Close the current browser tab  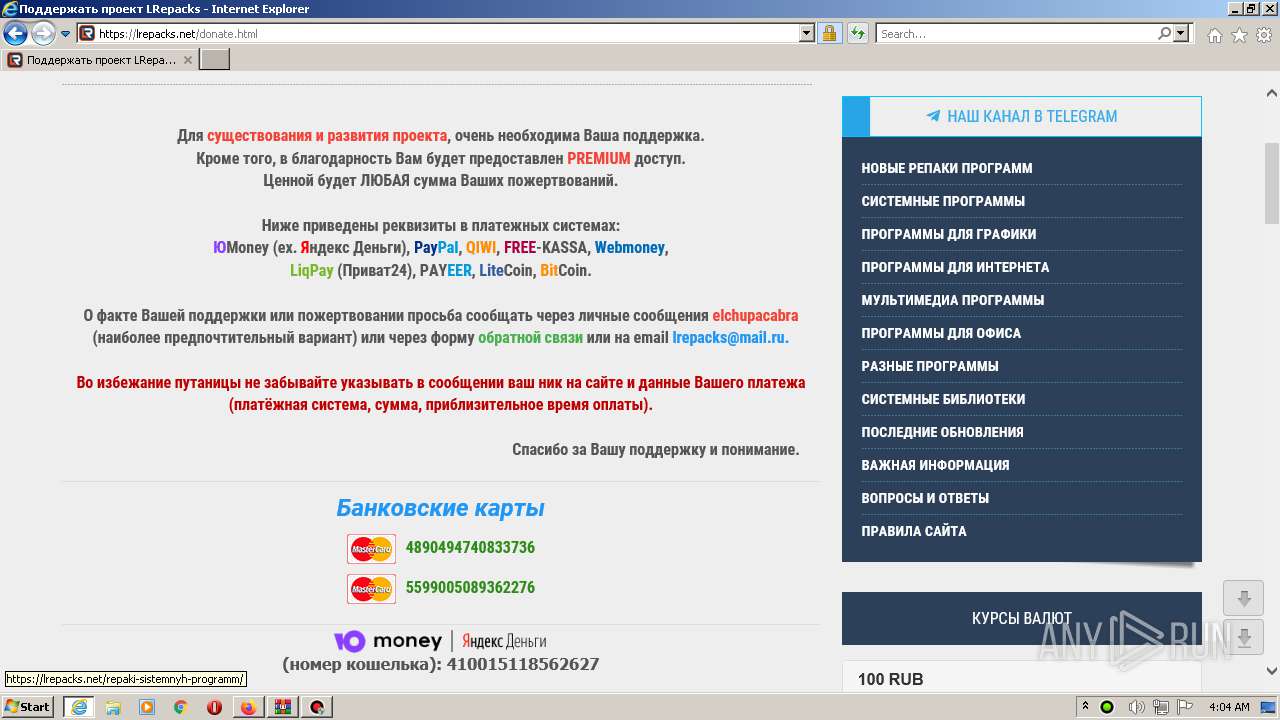187,60
